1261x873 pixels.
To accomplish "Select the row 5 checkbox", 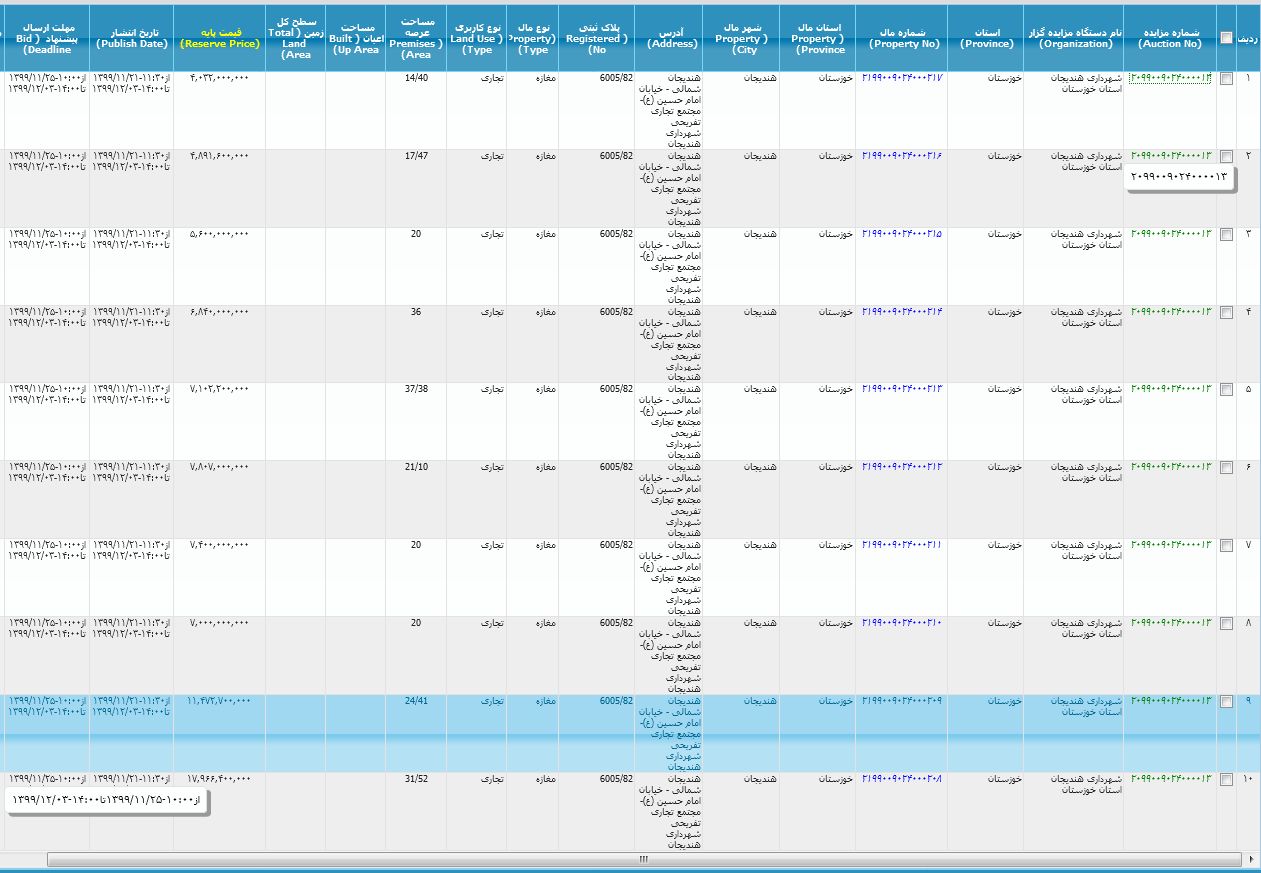I will [1227, 391].
